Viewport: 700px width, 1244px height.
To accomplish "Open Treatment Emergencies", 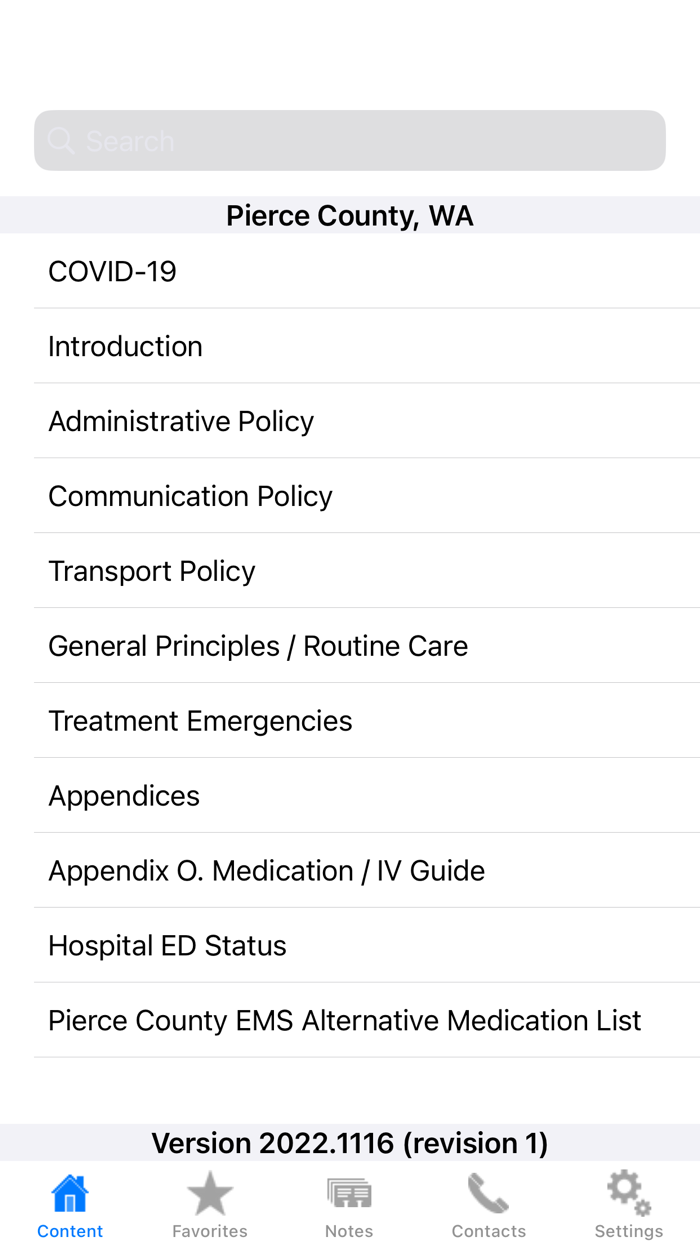I will 350,720.
